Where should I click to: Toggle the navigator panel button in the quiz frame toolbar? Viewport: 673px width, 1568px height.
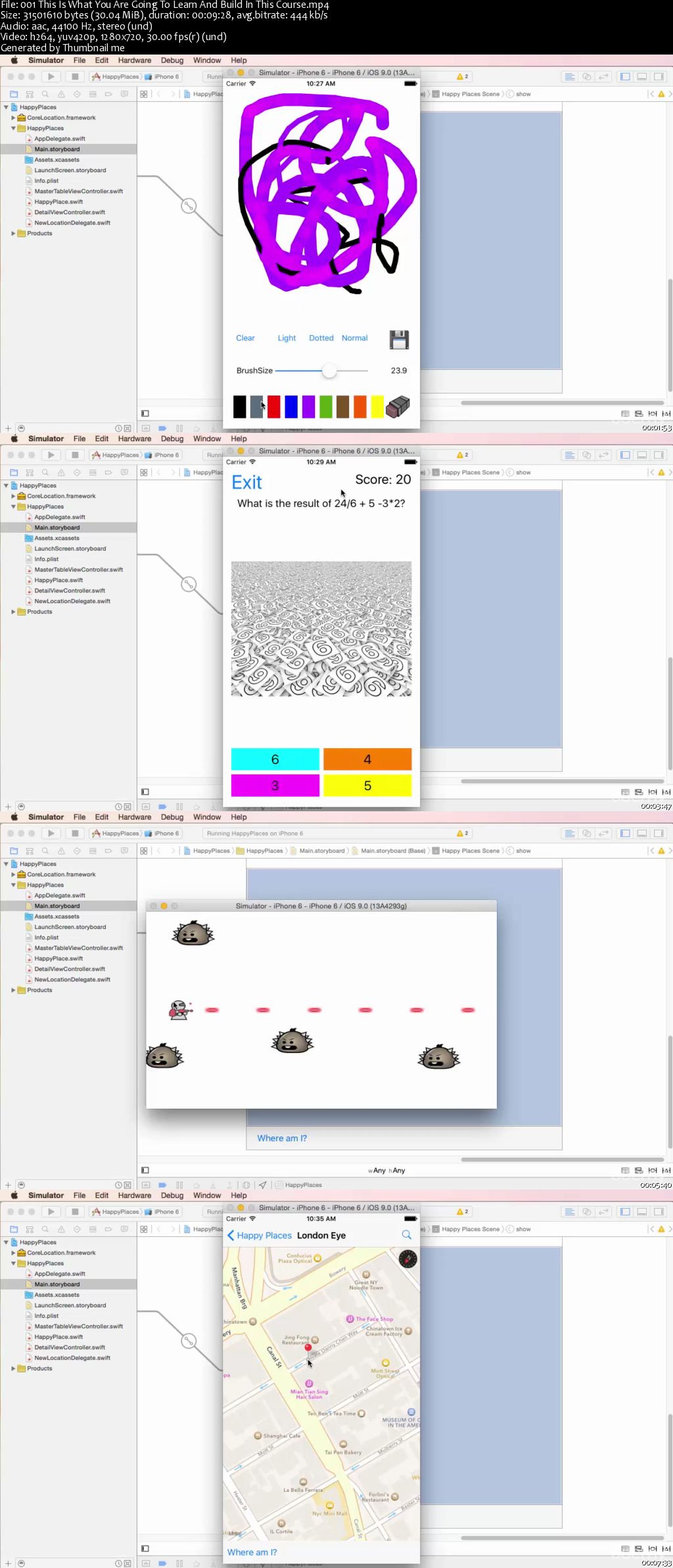(x=625, y=455)
